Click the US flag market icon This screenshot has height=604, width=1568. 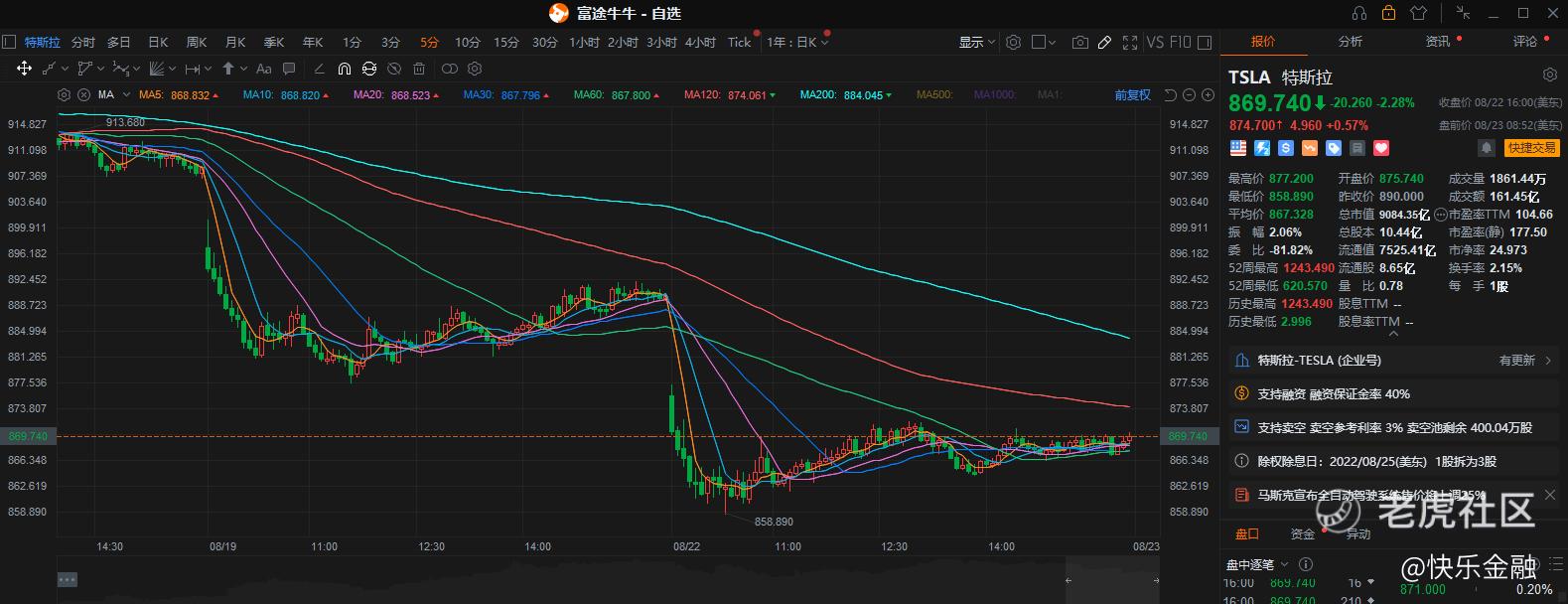1238,148
